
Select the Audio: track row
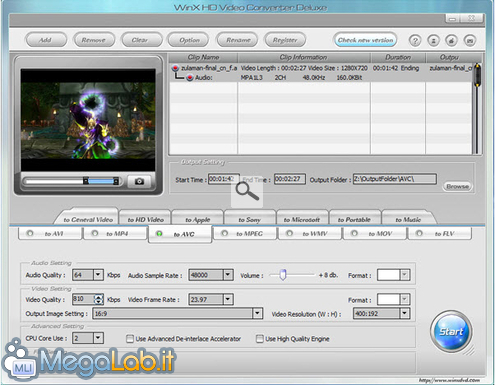[322, 77]
